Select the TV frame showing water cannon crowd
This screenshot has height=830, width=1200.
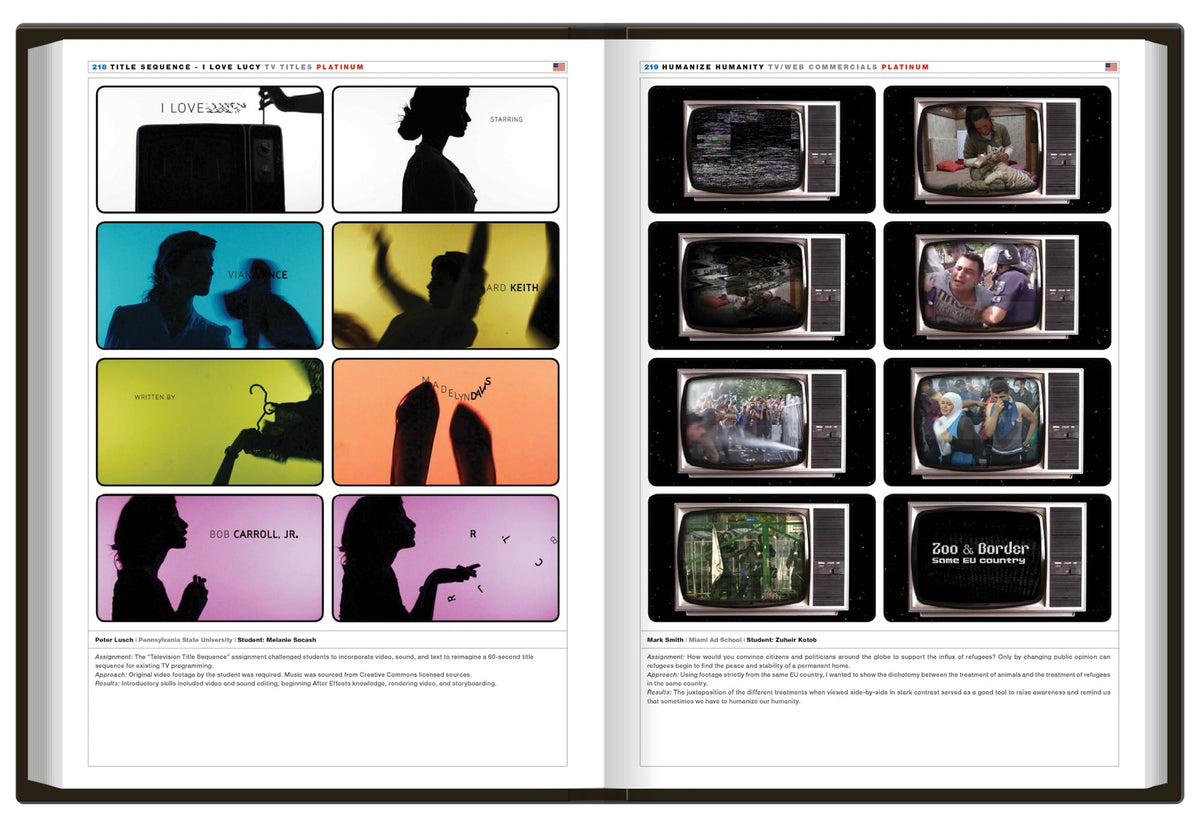[762, 422]
